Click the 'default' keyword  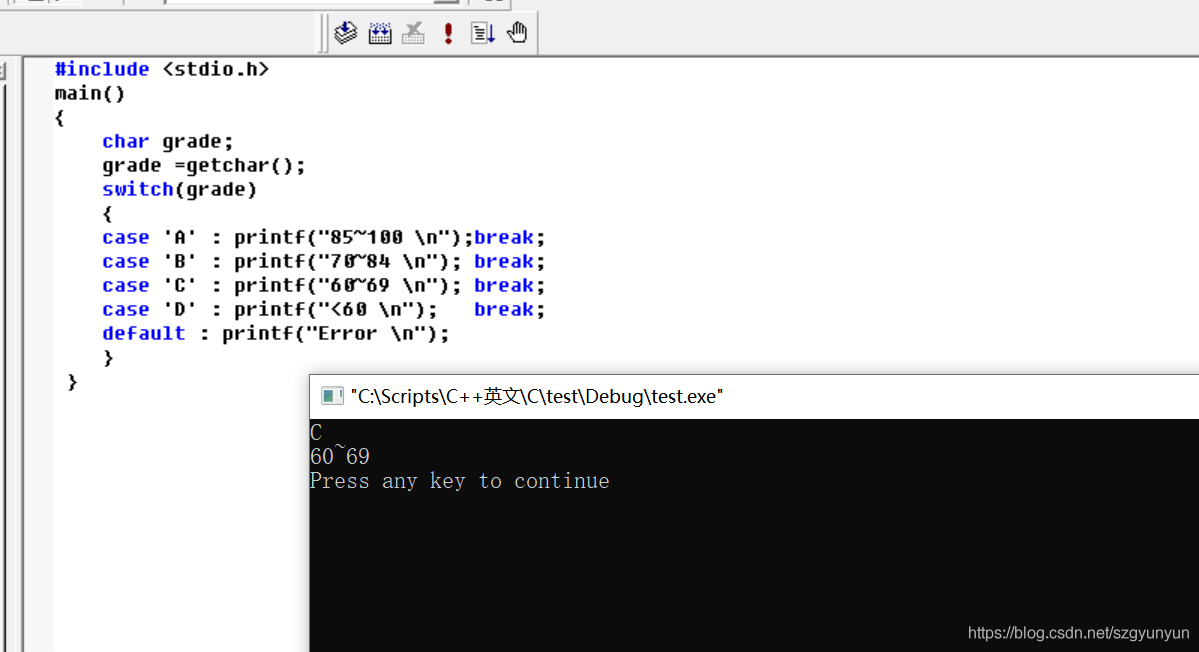point(144,334)
